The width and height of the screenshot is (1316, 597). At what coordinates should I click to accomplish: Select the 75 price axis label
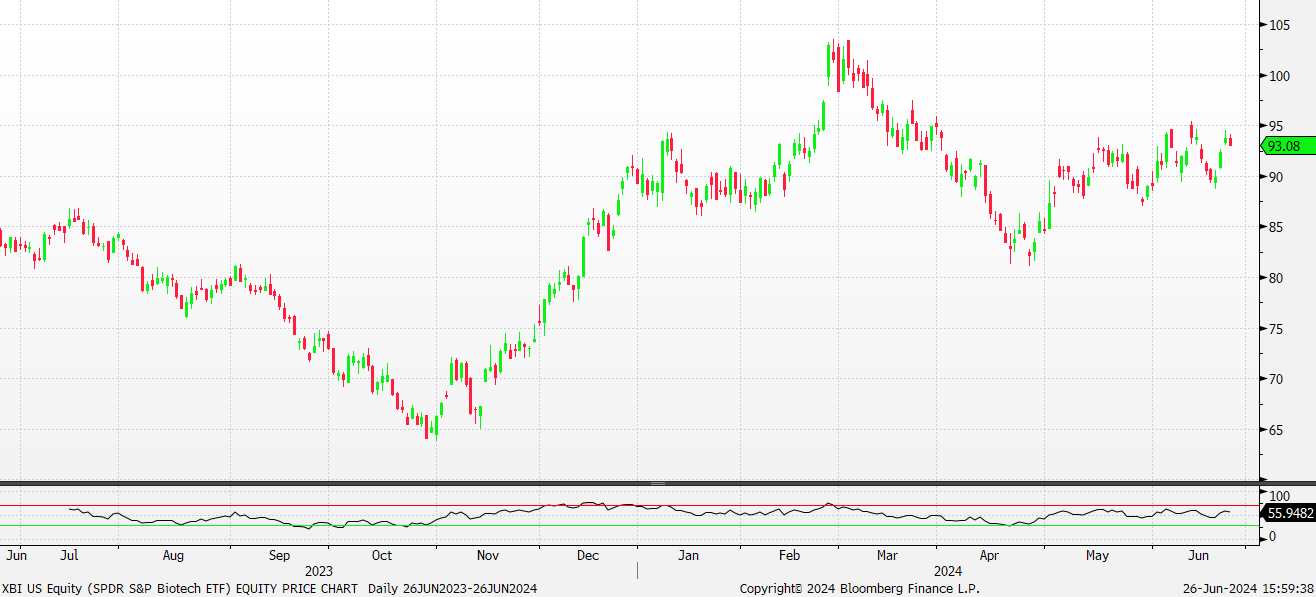click(x=1276, y=329)
